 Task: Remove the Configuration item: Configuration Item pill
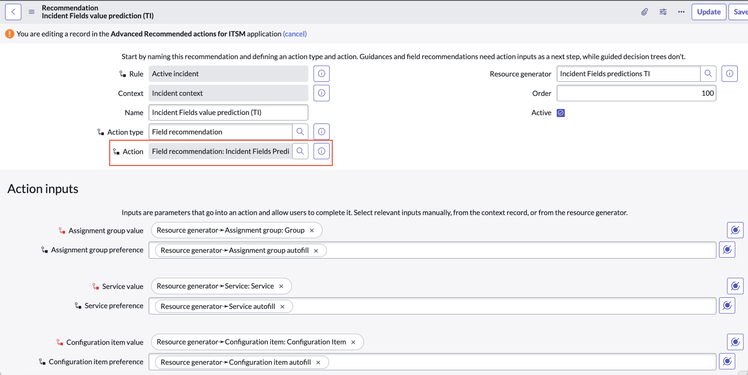tap(353, 342)
